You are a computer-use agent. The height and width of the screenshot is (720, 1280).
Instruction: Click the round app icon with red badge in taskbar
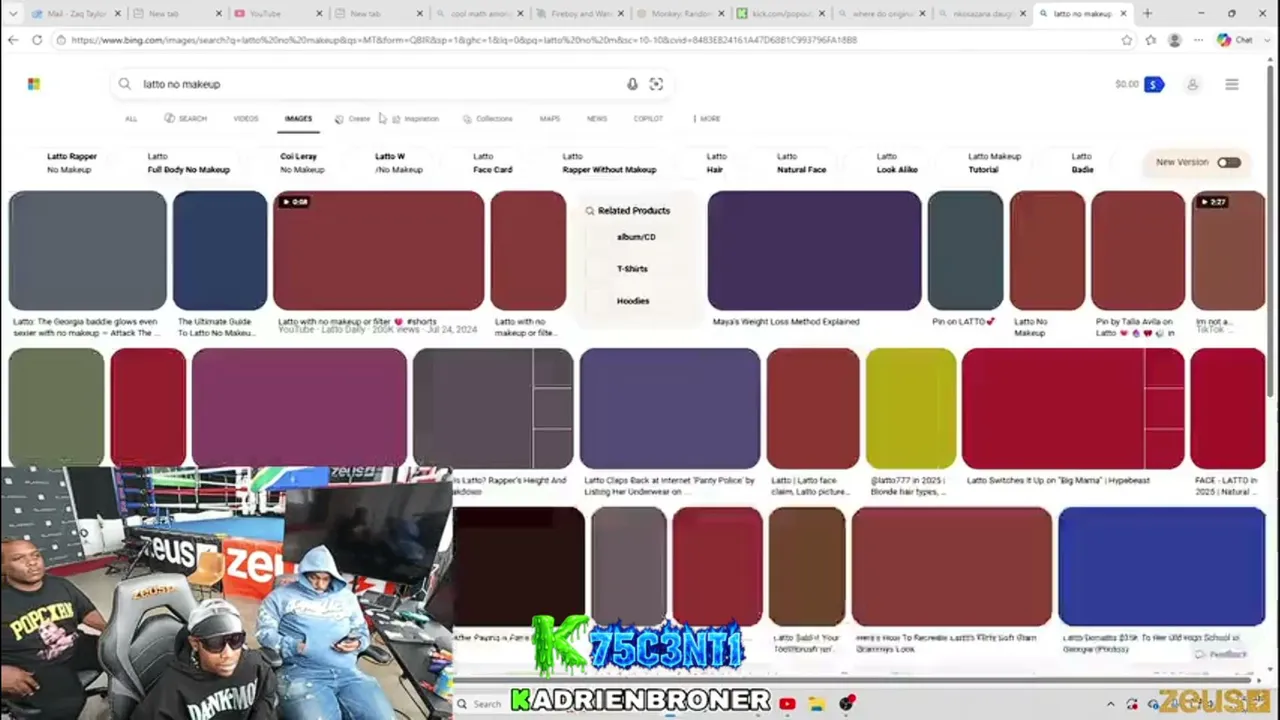(x=848, y=704)
